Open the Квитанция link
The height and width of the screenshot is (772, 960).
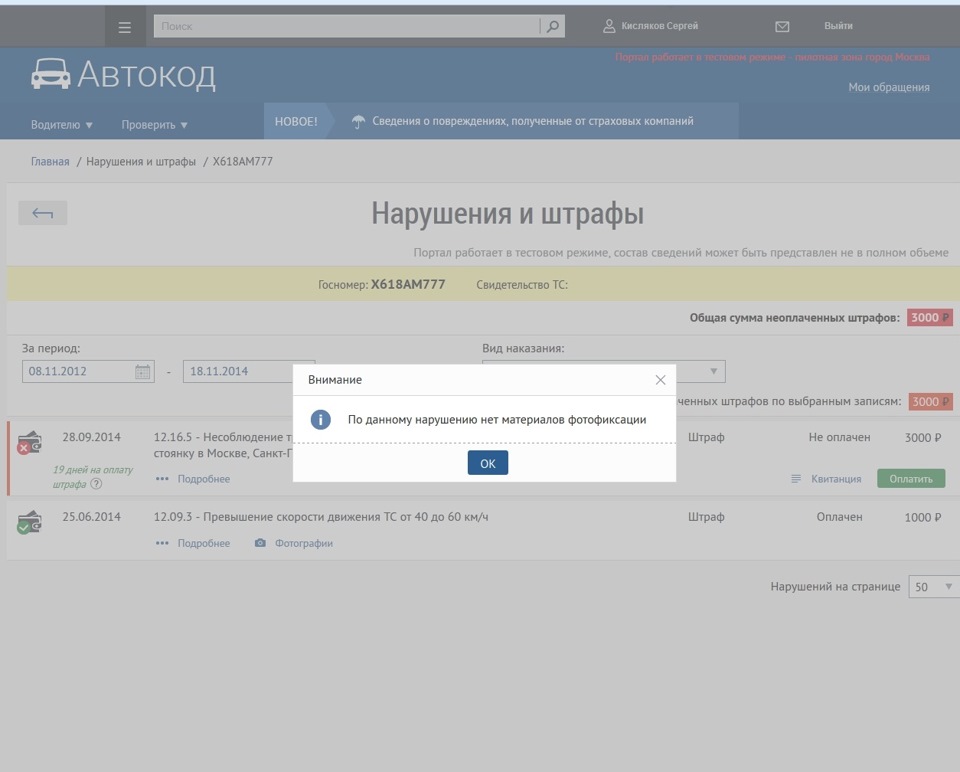point(835,479)
